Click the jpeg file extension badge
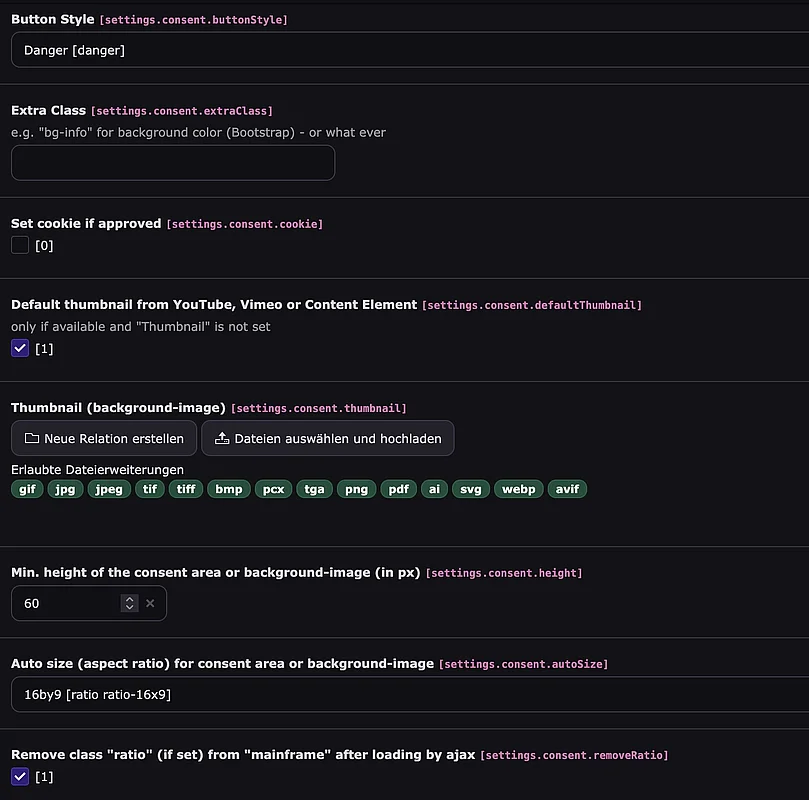 pyautogui.click(x=109, y=489)
